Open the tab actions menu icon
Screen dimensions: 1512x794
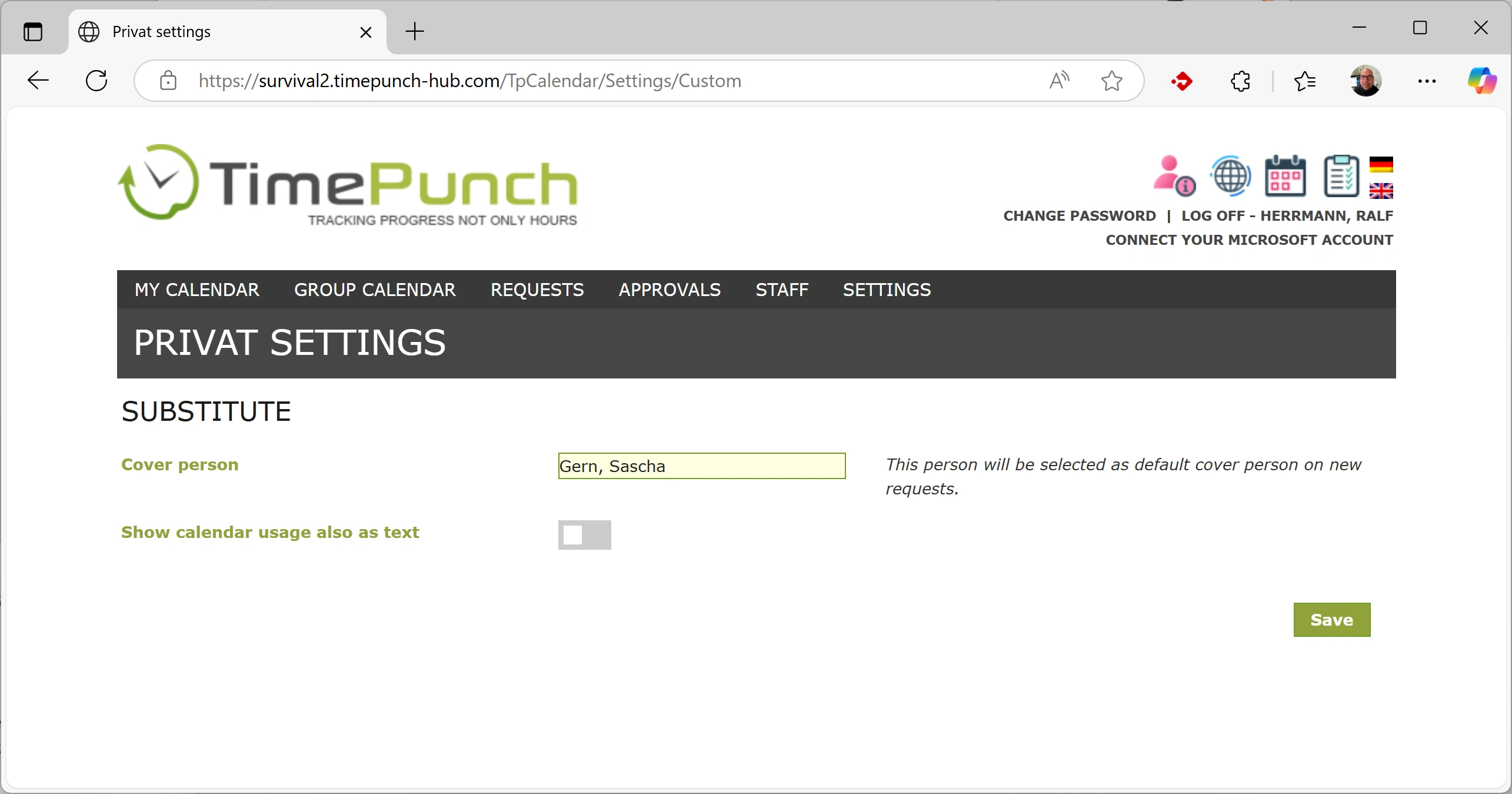[x=33, y=31]
